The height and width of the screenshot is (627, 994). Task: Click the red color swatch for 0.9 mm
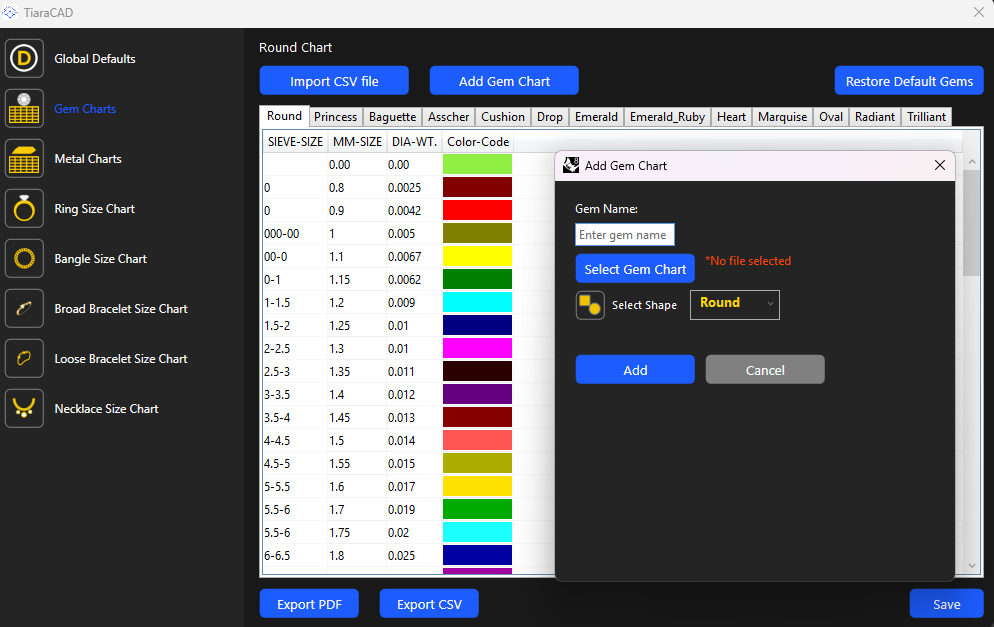(x=477, y=210)
